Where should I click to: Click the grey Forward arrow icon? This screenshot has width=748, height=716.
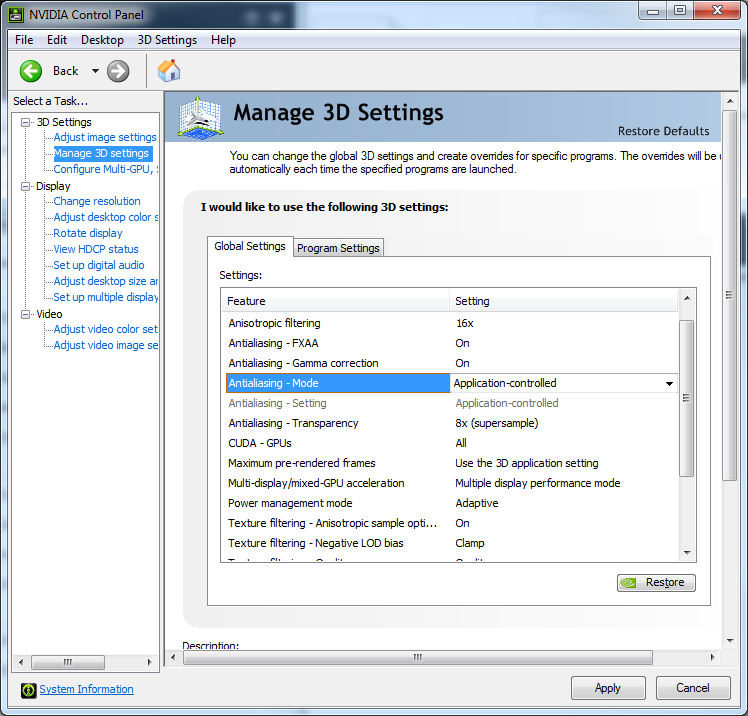tap(118, 71)
